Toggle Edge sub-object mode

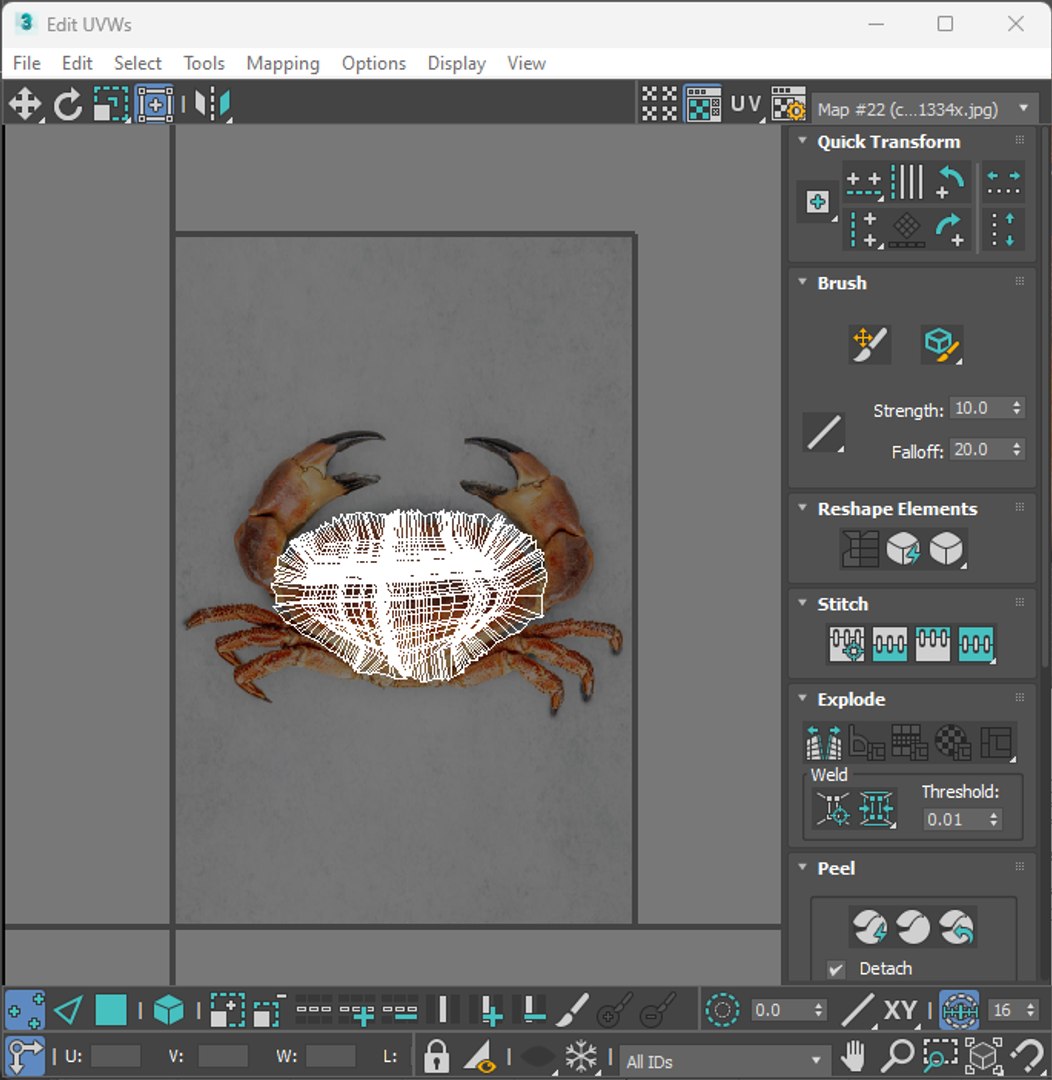coord(68,1010)
